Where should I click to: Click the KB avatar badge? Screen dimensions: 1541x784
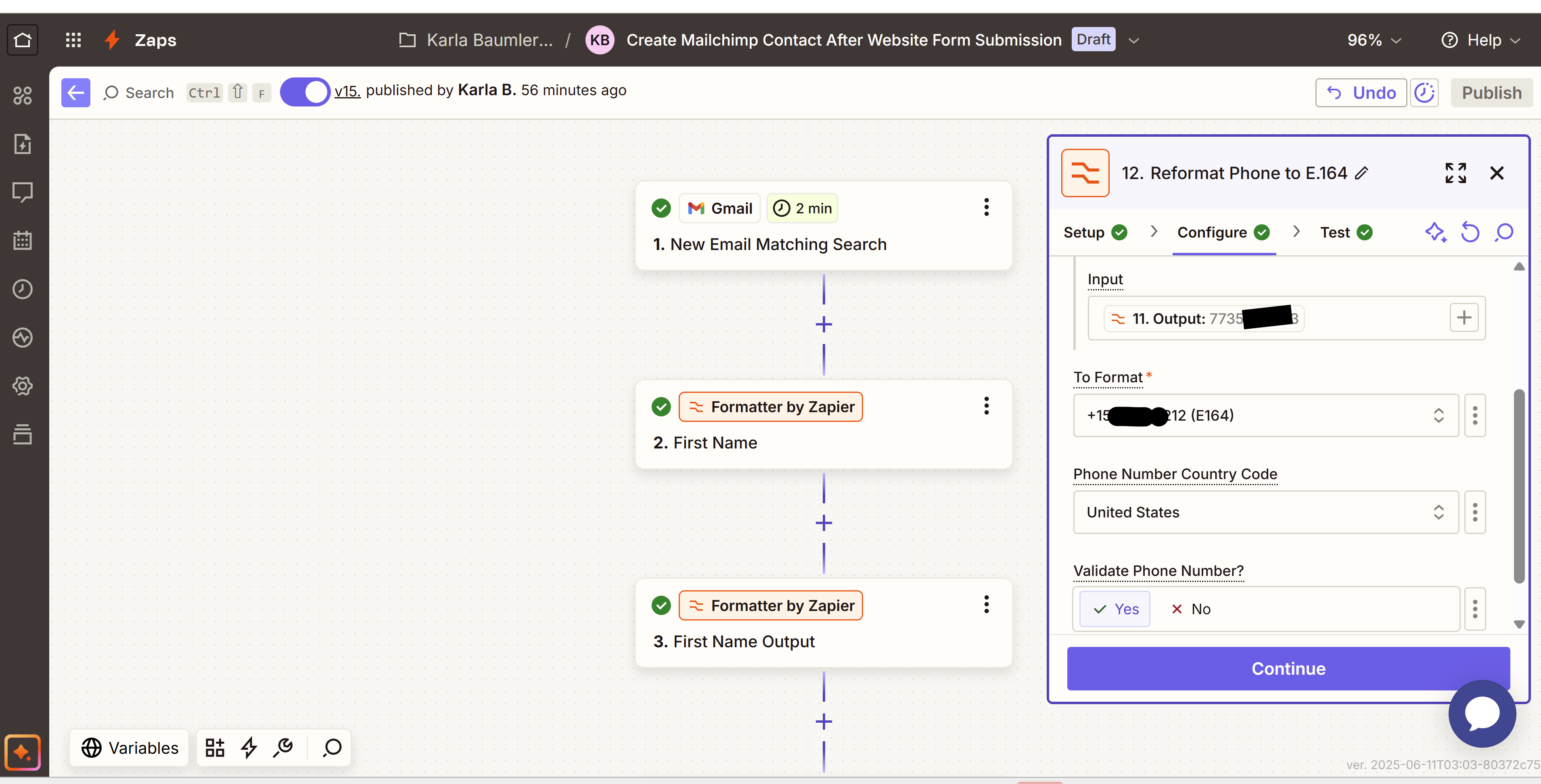[600, 40]
